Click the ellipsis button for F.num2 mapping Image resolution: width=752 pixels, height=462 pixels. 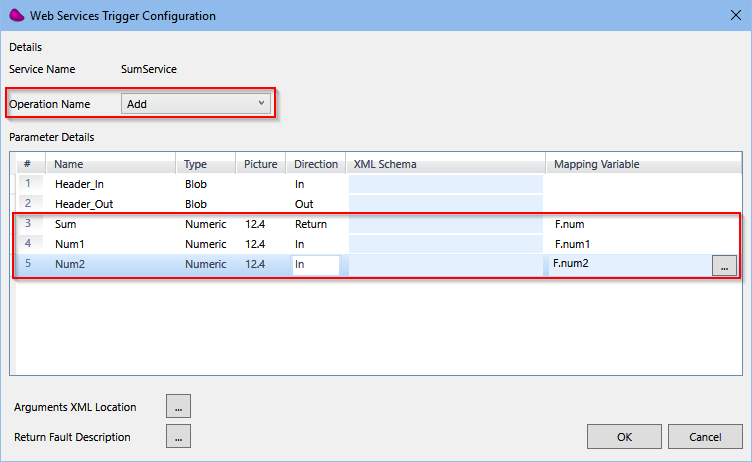725,265
